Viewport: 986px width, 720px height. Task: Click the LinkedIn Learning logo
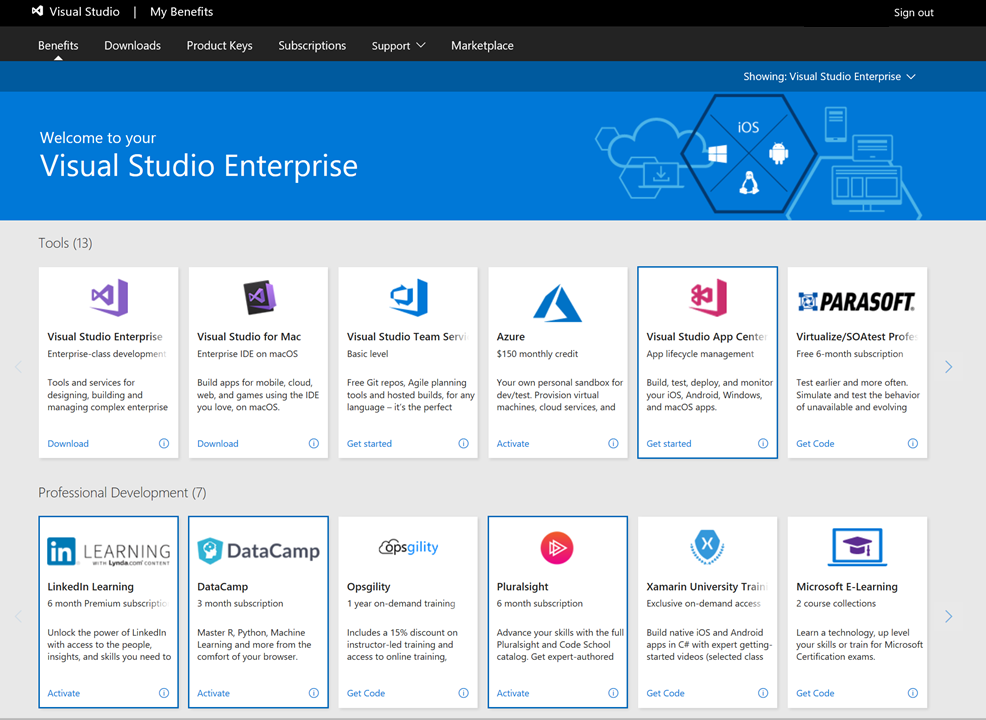[108, 551]
